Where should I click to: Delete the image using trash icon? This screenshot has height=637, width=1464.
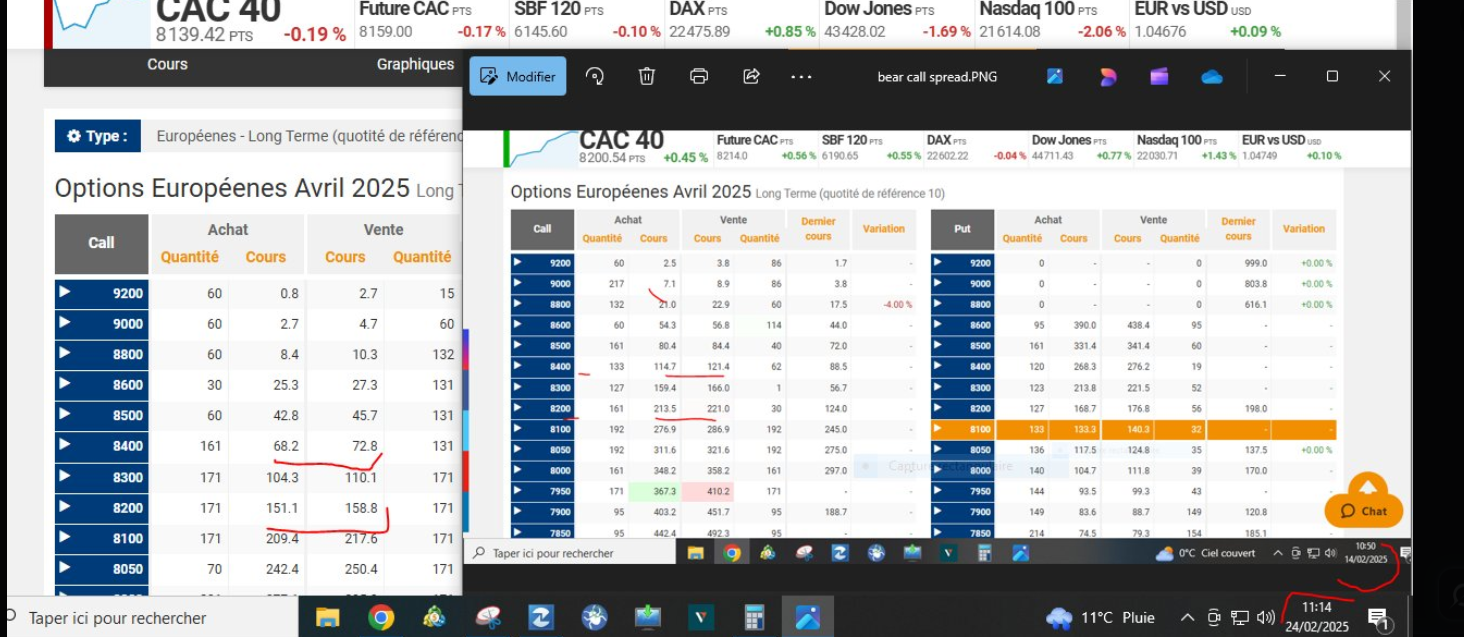pos(647,76)
